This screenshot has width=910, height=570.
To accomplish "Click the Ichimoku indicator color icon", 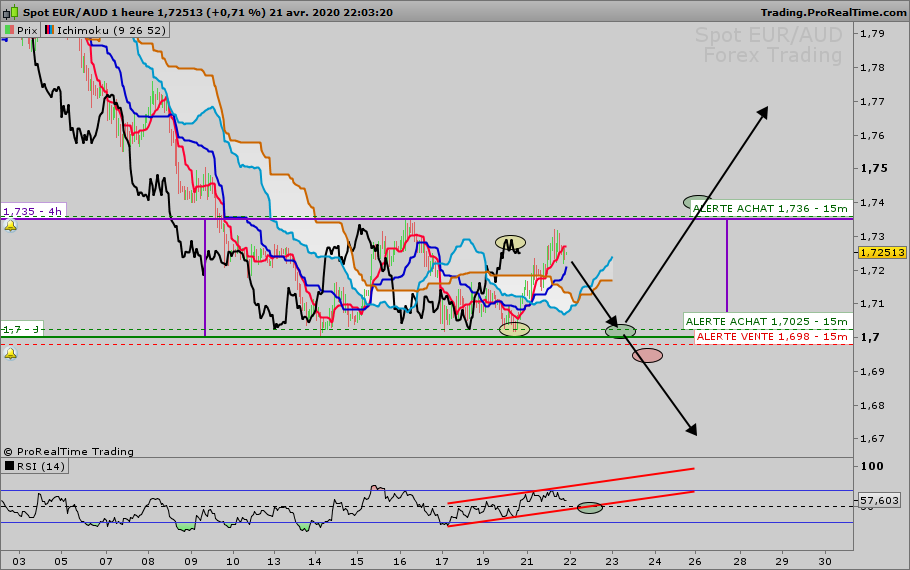I will [49, 31].
